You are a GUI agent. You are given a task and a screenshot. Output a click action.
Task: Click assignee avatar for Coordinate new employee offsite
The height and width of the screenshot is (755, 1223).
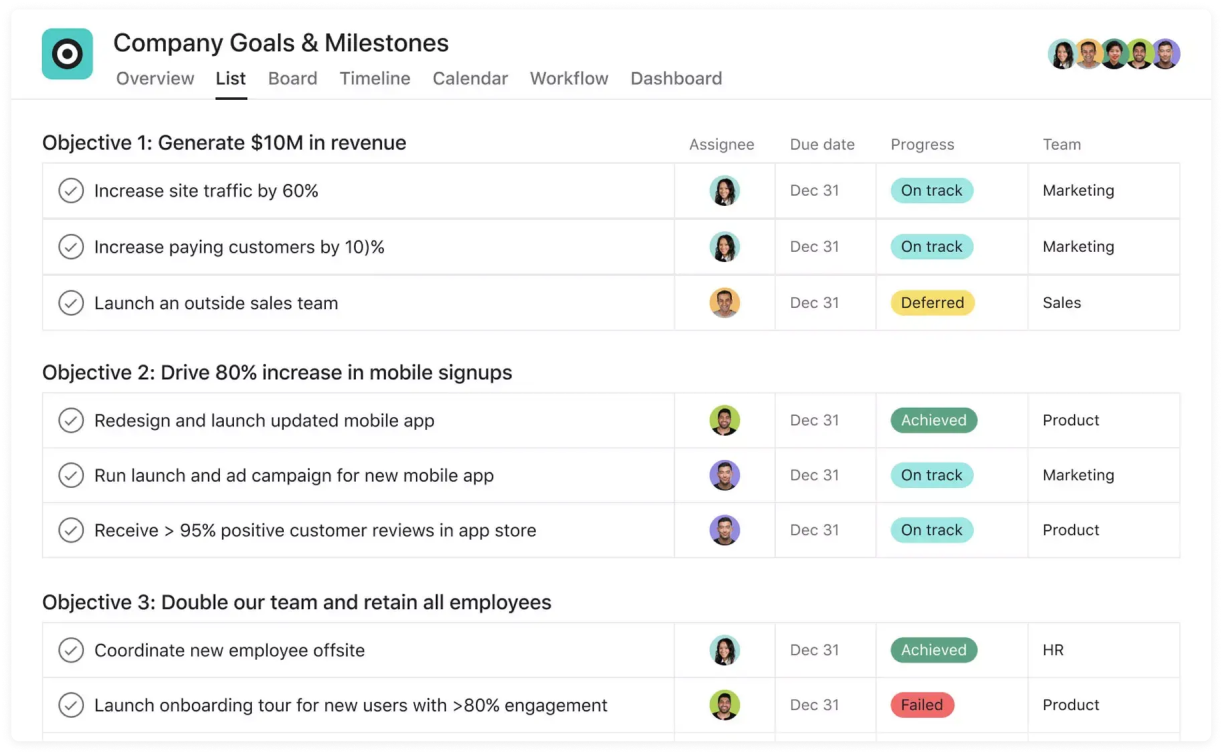click(x=724, y=650)
